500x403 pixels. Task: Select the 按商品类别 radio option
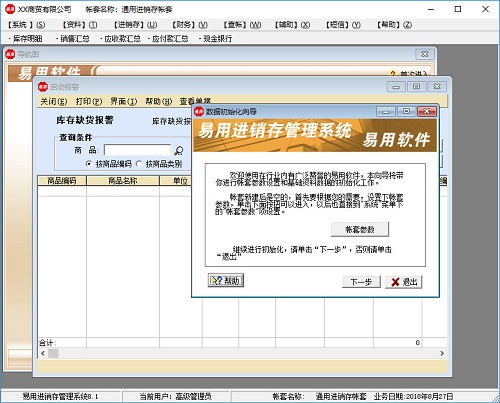pyautogui.click(x=159, y=164)
